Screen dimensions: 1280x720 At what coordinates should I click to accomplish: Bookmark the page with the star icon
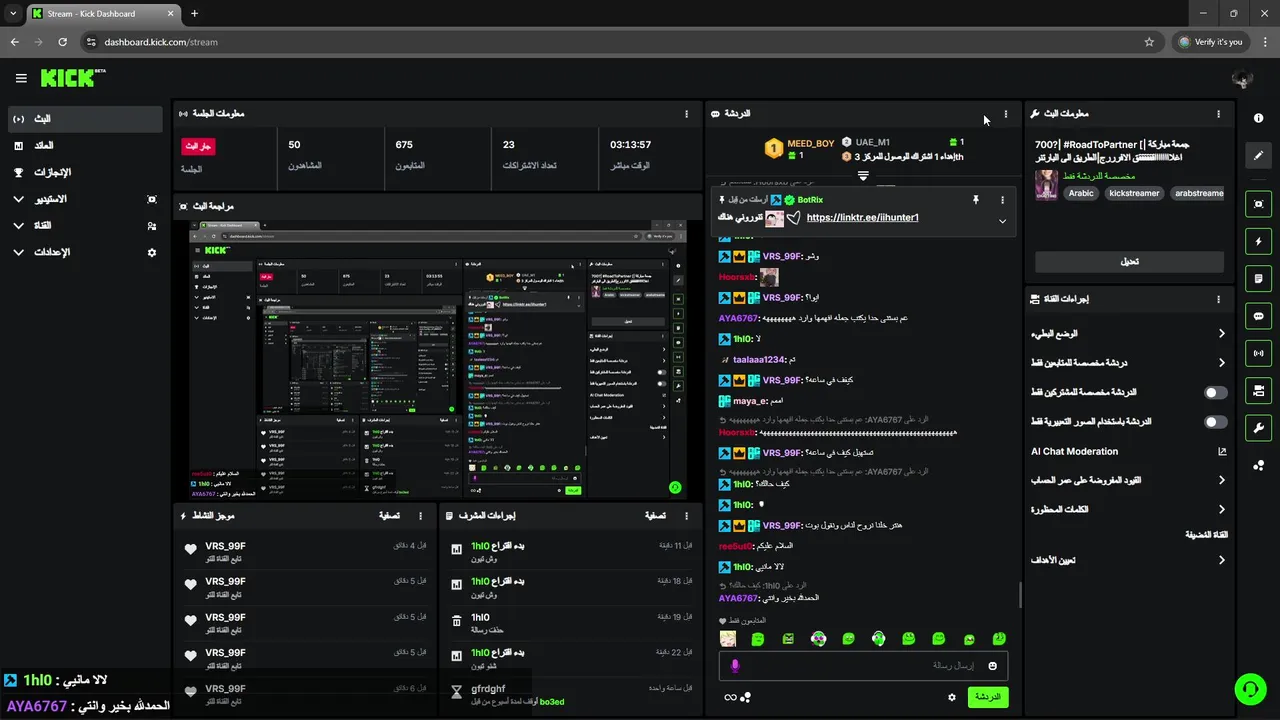(x=1149, y=42)
